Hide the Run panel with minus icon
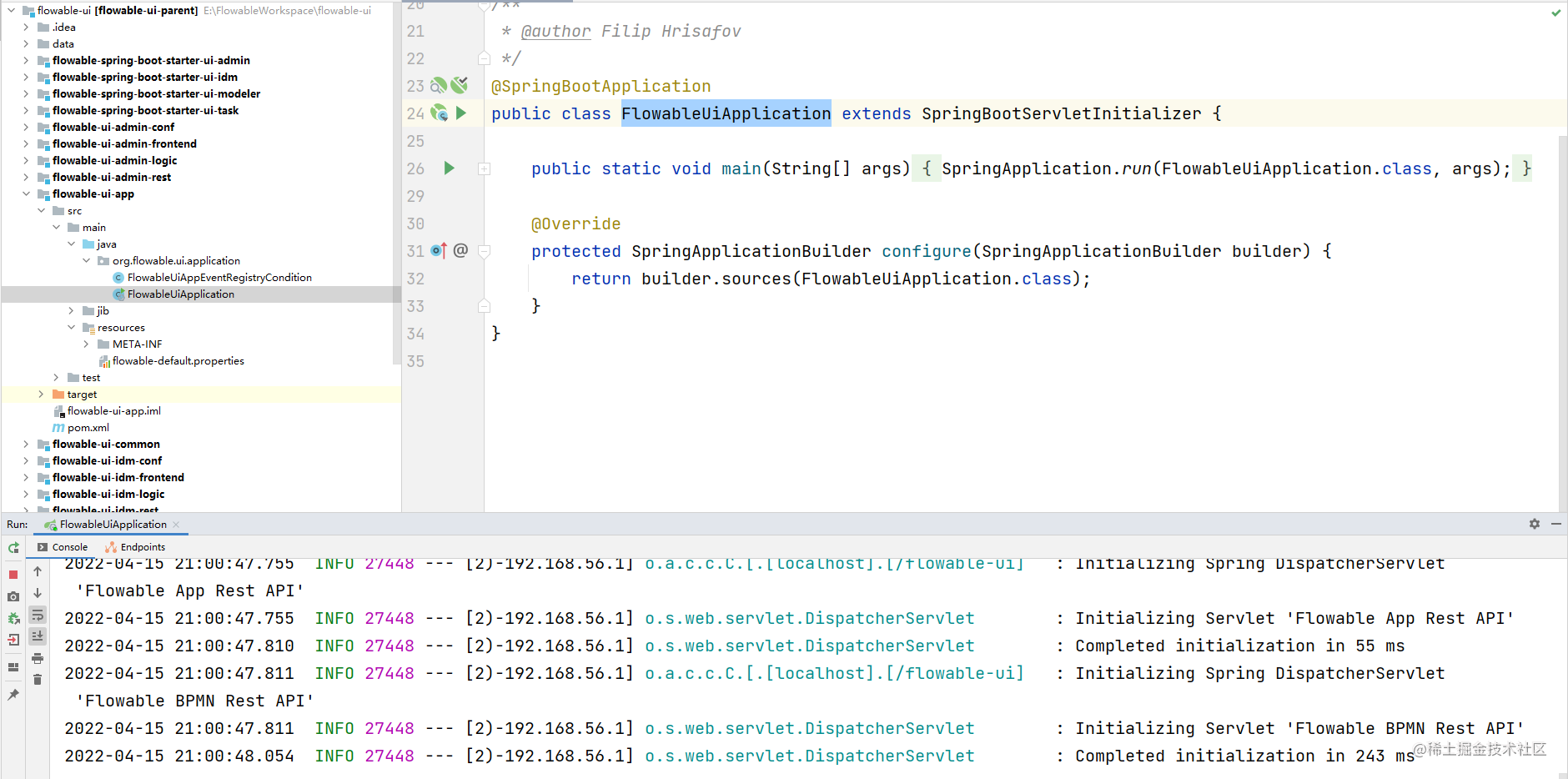 pos(1556,524)
